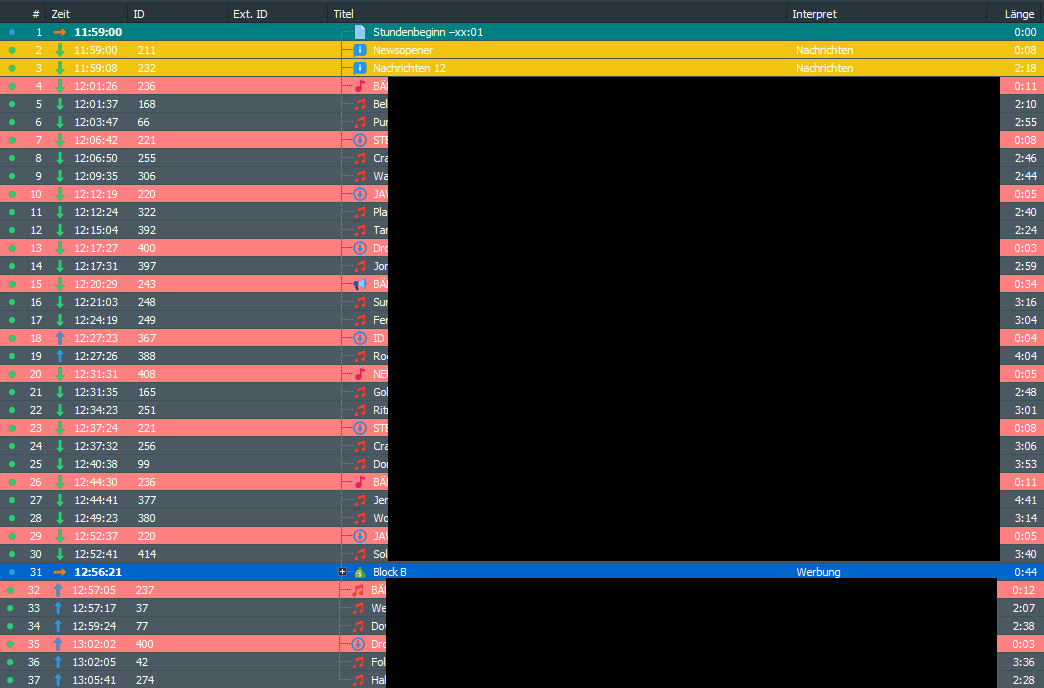The width and height of the screenshot is (1044, 688).
Task: Click Nachrichten interpret in the Newsopener row
Action: (x=824, y=50)
